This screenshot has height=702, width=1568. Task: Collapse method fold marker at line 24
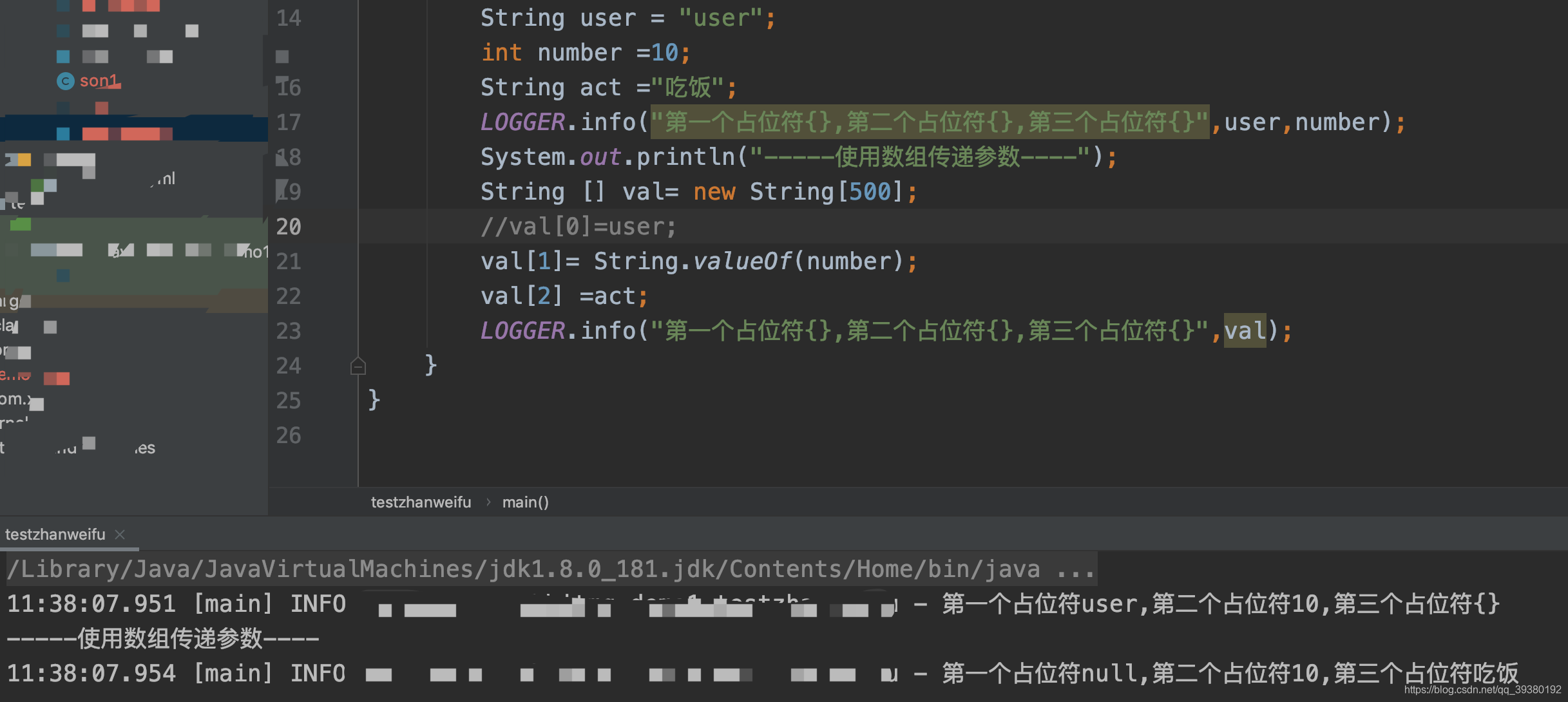tap(358, 366)
